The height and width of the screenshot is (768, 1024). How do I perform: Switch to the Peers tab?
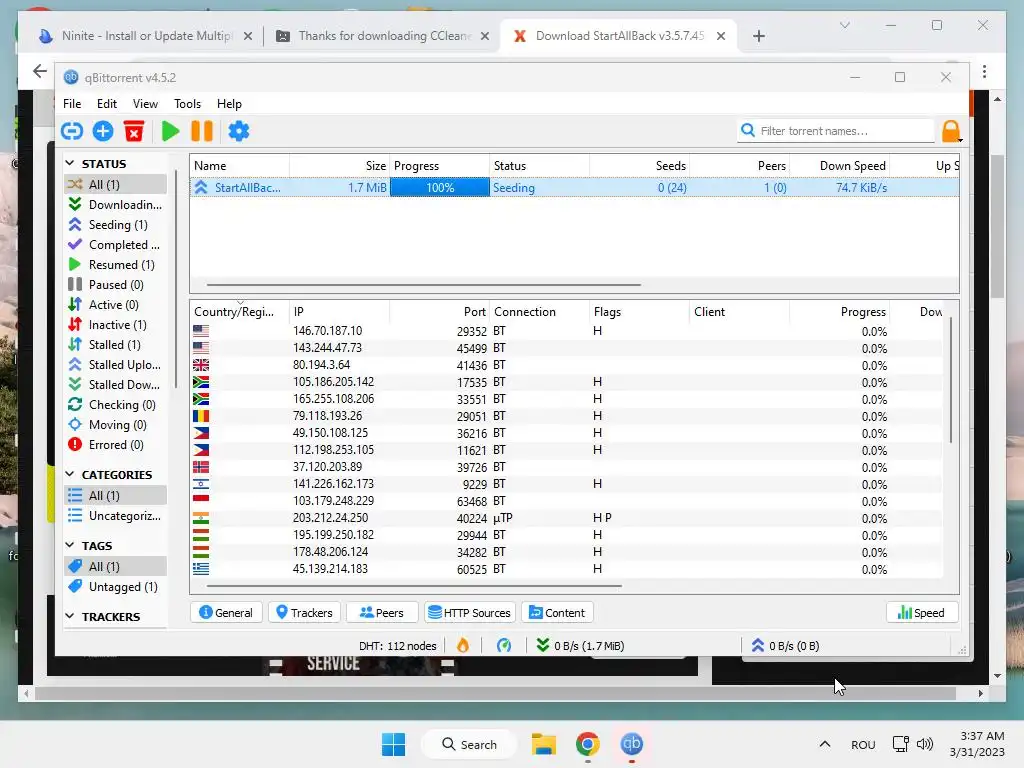point(382,613)
